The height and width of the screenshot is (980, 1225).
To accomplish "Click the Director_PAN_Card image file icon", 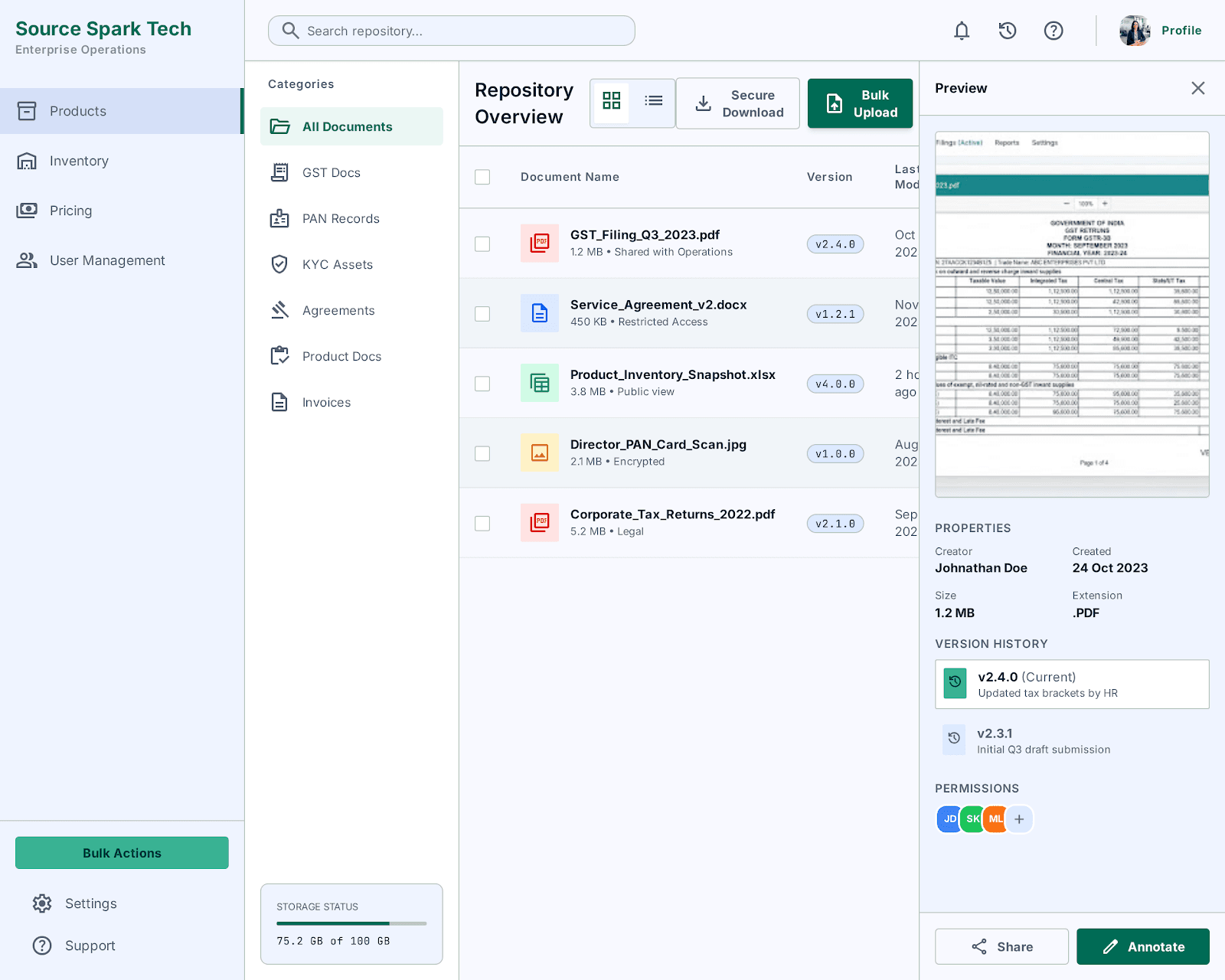I will pos(540,453).
